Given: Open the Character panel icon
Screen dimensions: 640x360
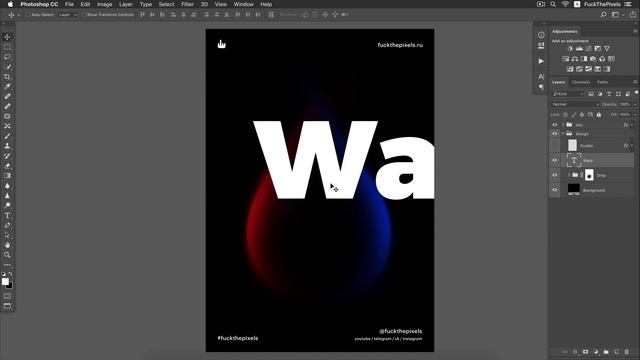Looking at the screenshot, I should coord(541,76).
